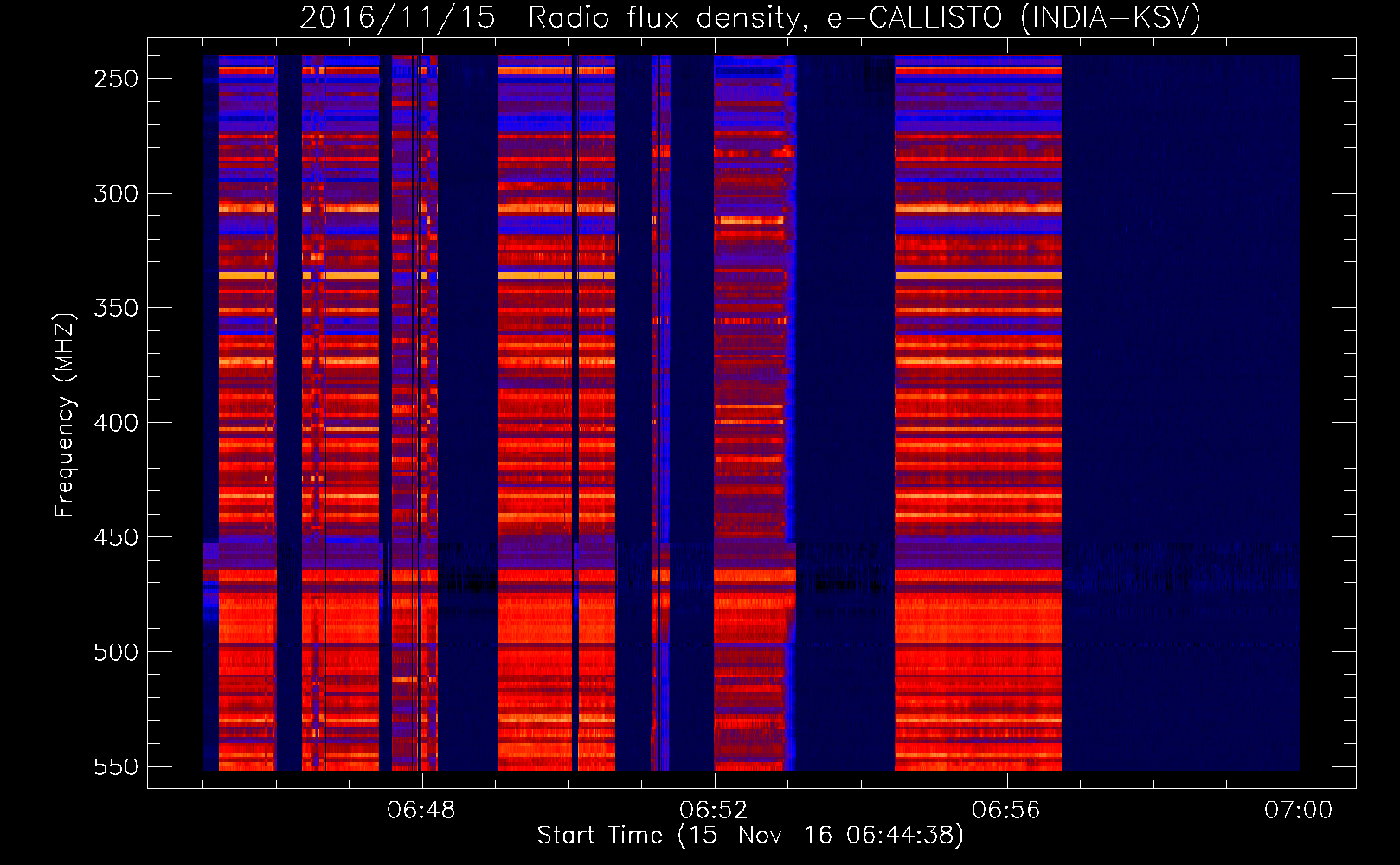Image resolution: width=1400 pixels, height=865 pixels.
Task: Click the 'Start Time (15-Nov-16 06:44:38)' label
Action: point(750,836)
